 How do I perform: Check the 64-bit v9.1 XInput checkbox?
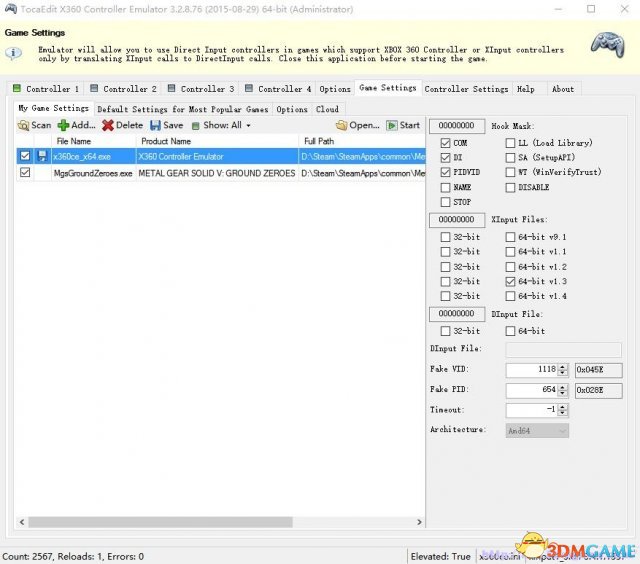(x=510, y=237)
